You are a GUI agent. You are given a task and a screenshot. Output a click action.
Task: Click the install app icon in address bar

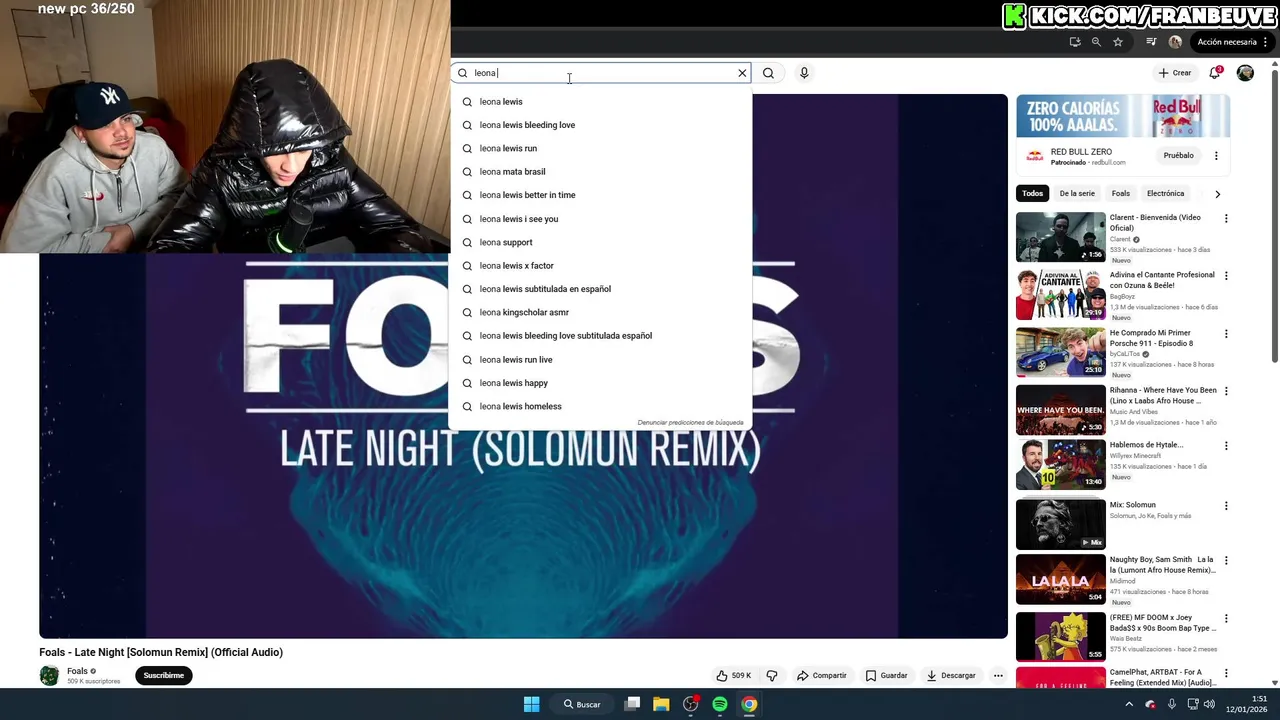(x=1075, y=42)
